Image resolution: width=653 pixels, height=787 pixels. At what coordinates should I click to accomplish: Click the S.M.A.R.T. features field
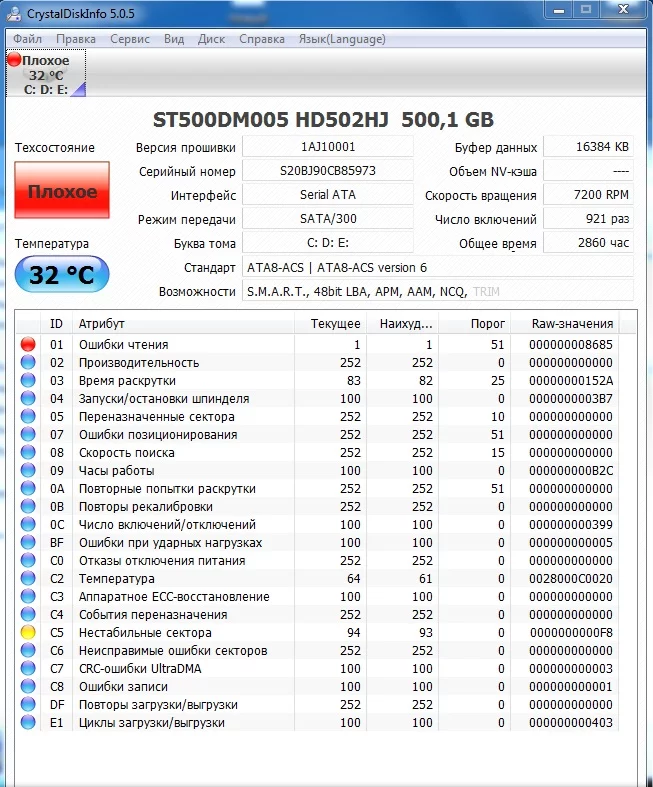coord(438,292)
